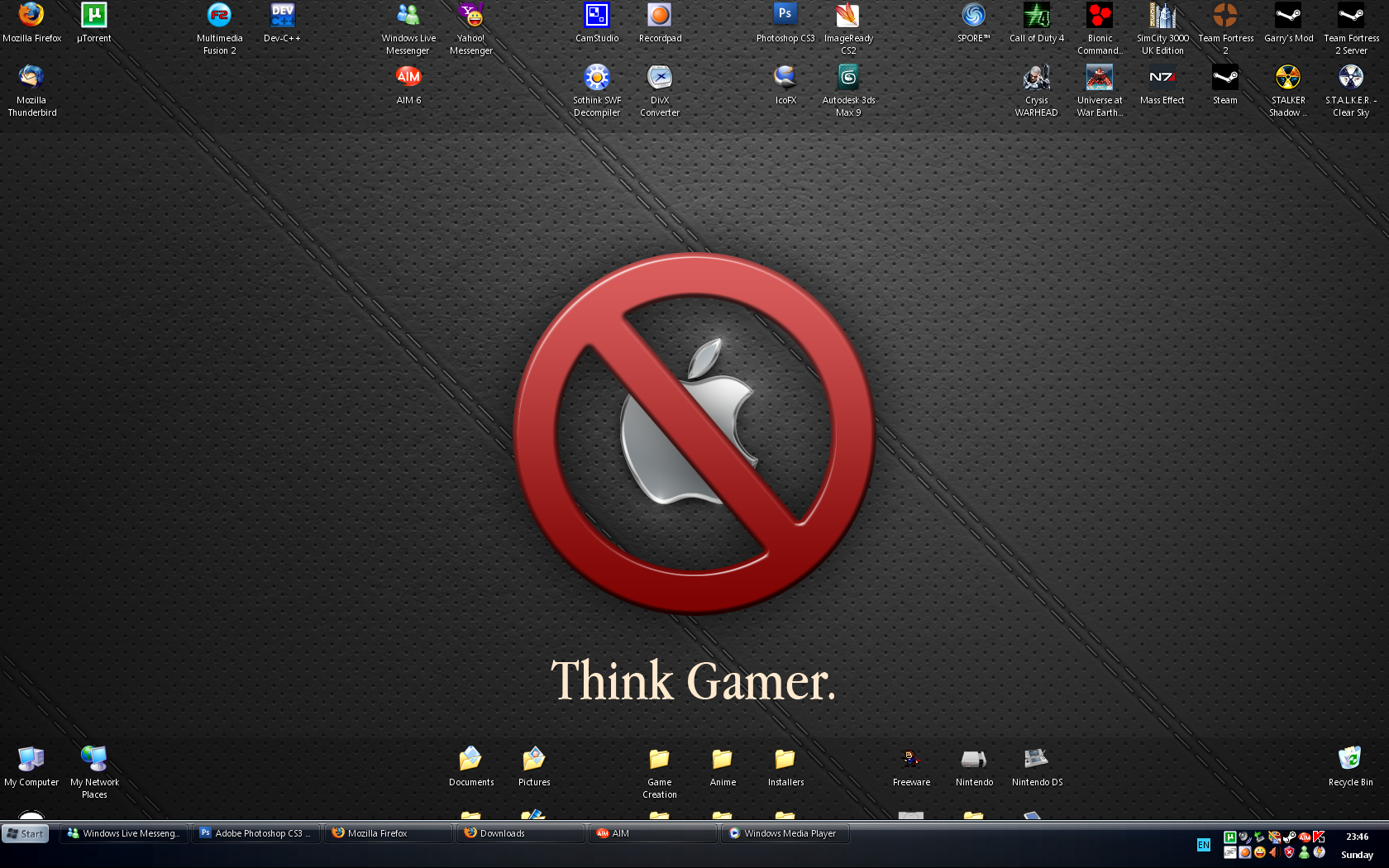
Task: Launch the µTorrent desktop shortcut
Action: (94, 22)
